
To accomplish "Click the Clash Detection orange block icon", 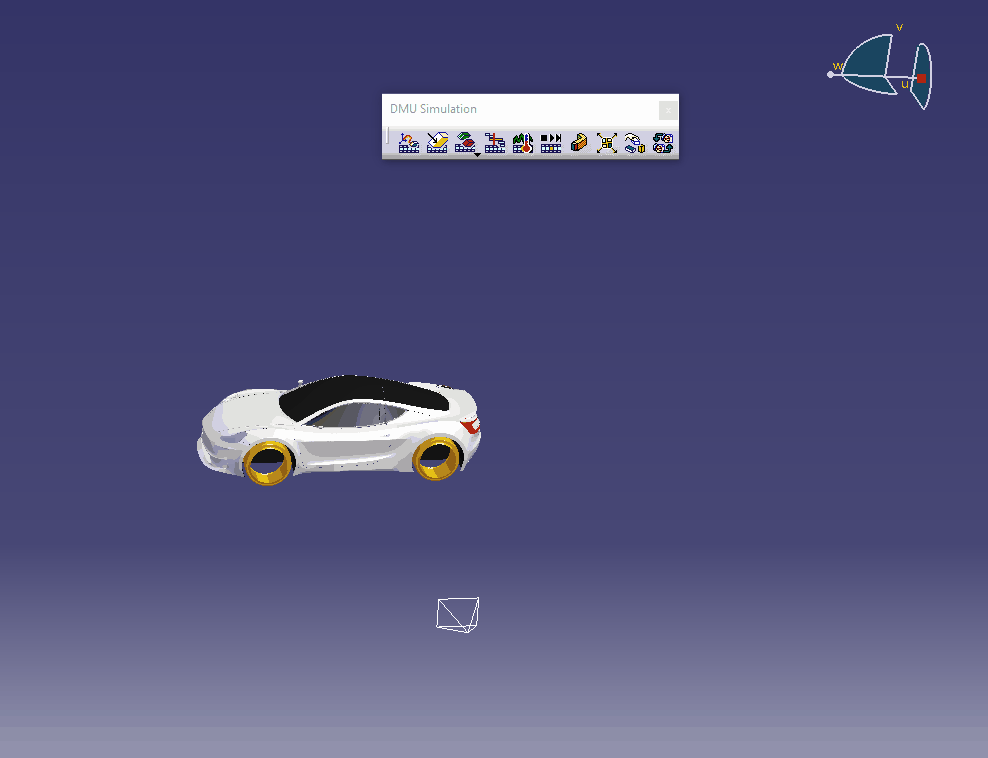I will tap(579, 143).
